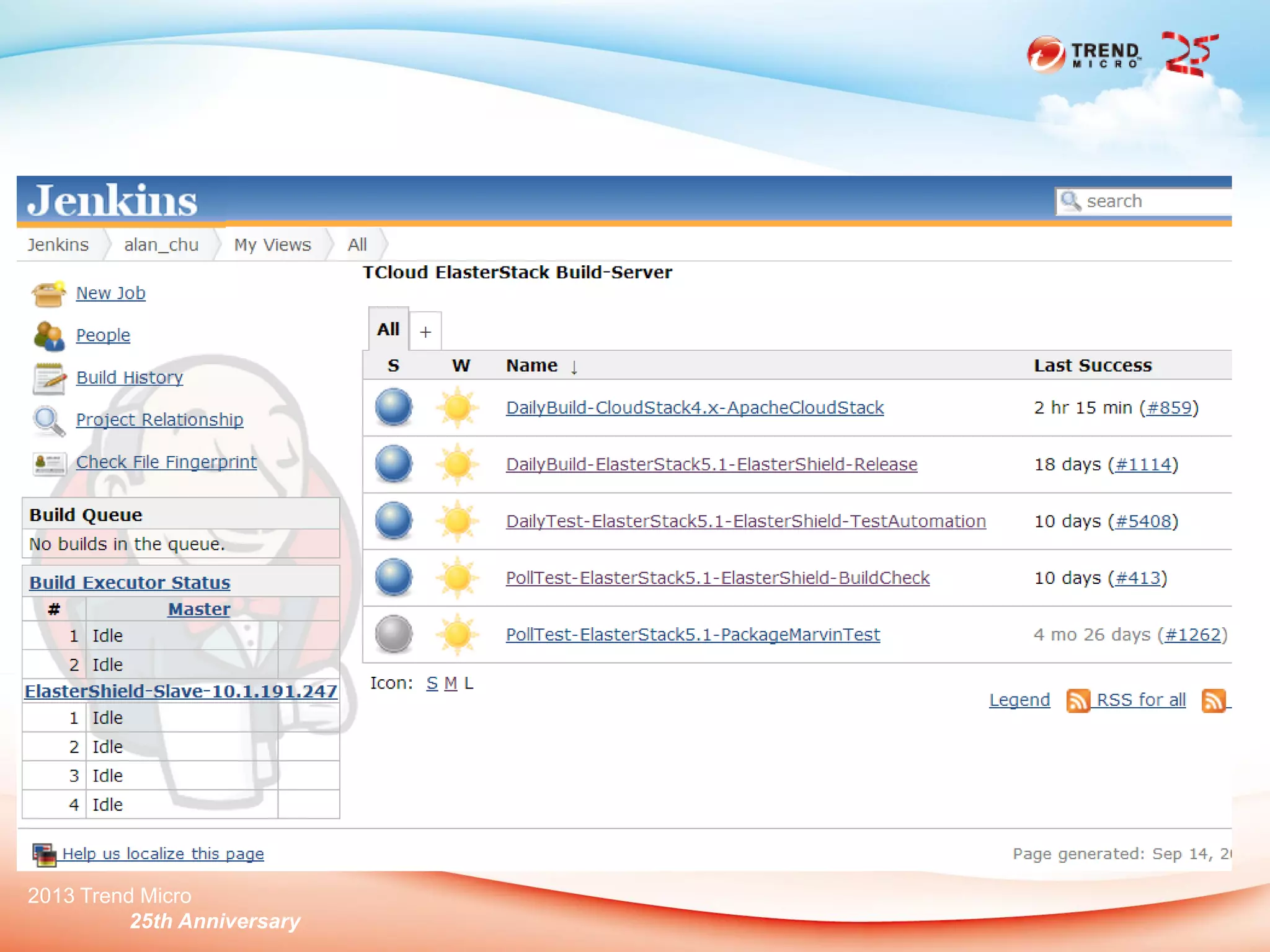Viewport: 1270px width, 952px height.
Task: Click grey status ball of PackageMarvinTest job
Action: [x=393, y=634]
